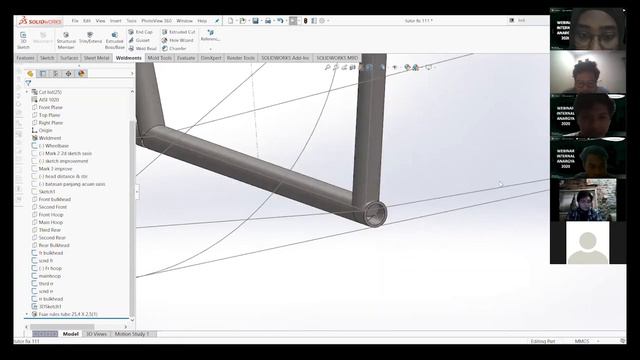This screenshot has height=360, width=640.
Task: Open the ConfigurationManager tab icon
Action: [x=56, y=73]
